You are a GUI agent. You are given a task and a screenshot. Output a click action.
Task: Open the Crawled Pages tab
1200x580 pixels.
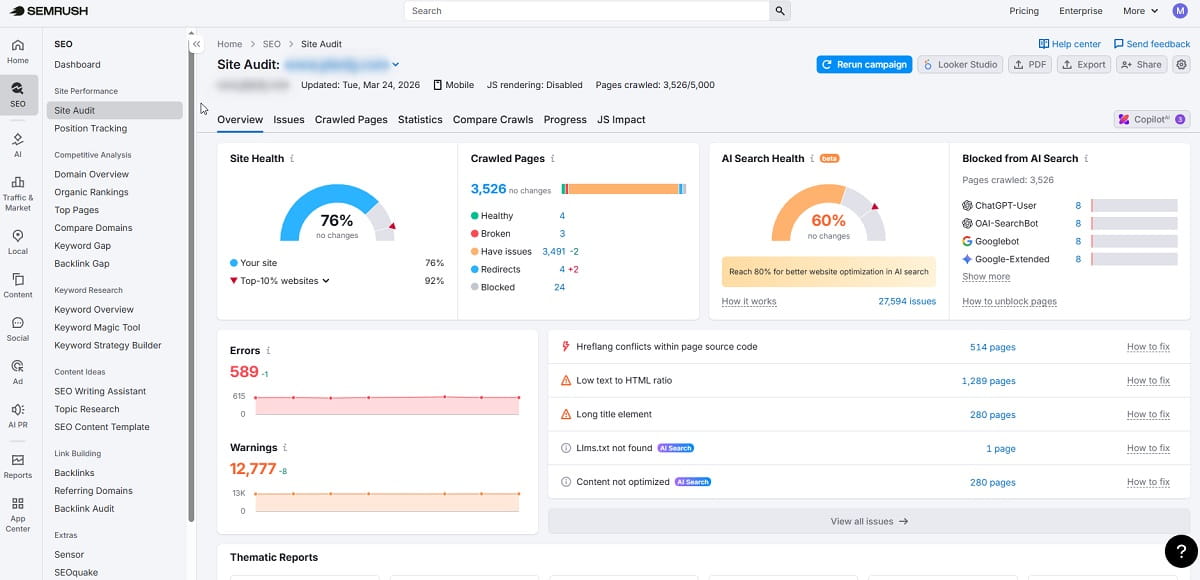click(x=351, y=119)
